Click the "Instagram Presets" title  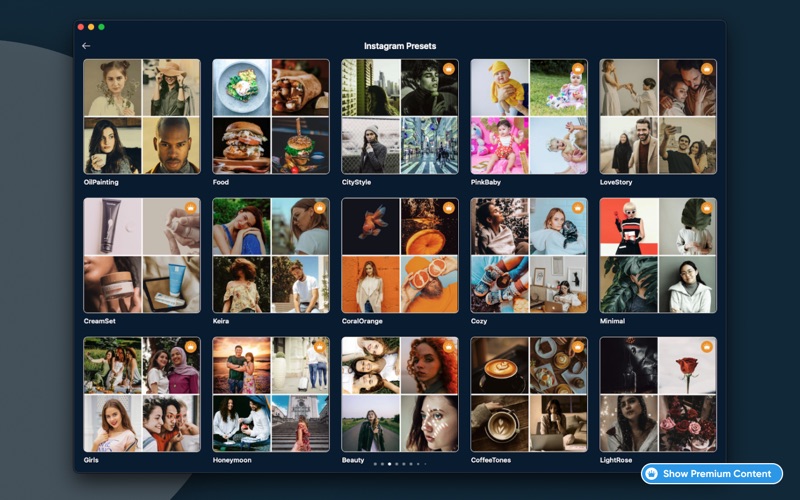coord(400,46)
